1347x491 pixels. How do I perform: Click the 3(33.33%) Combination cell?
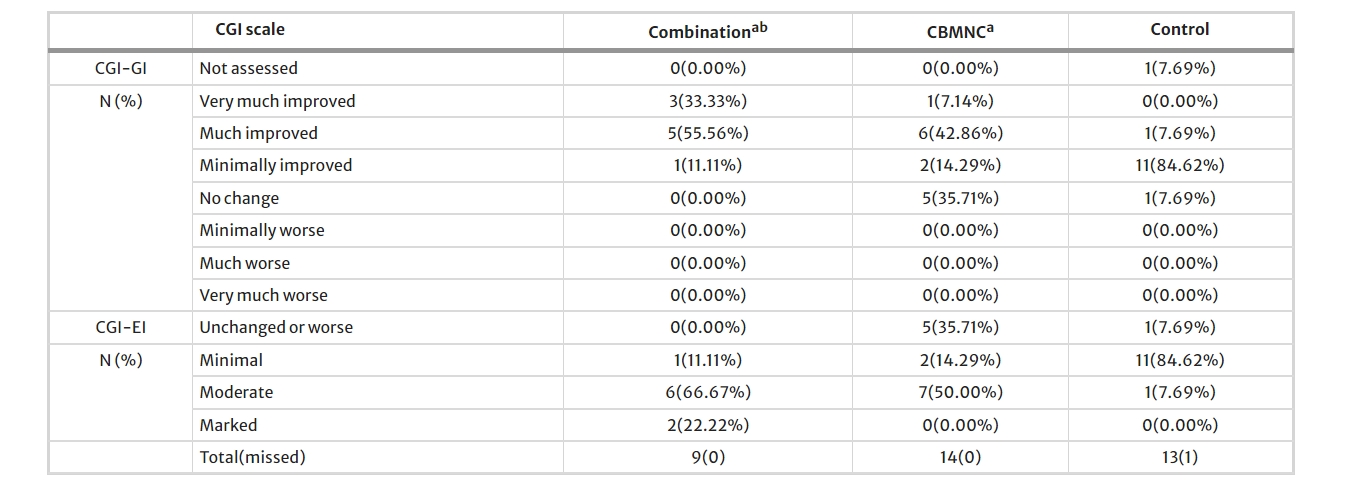click(x=708, y=101)
